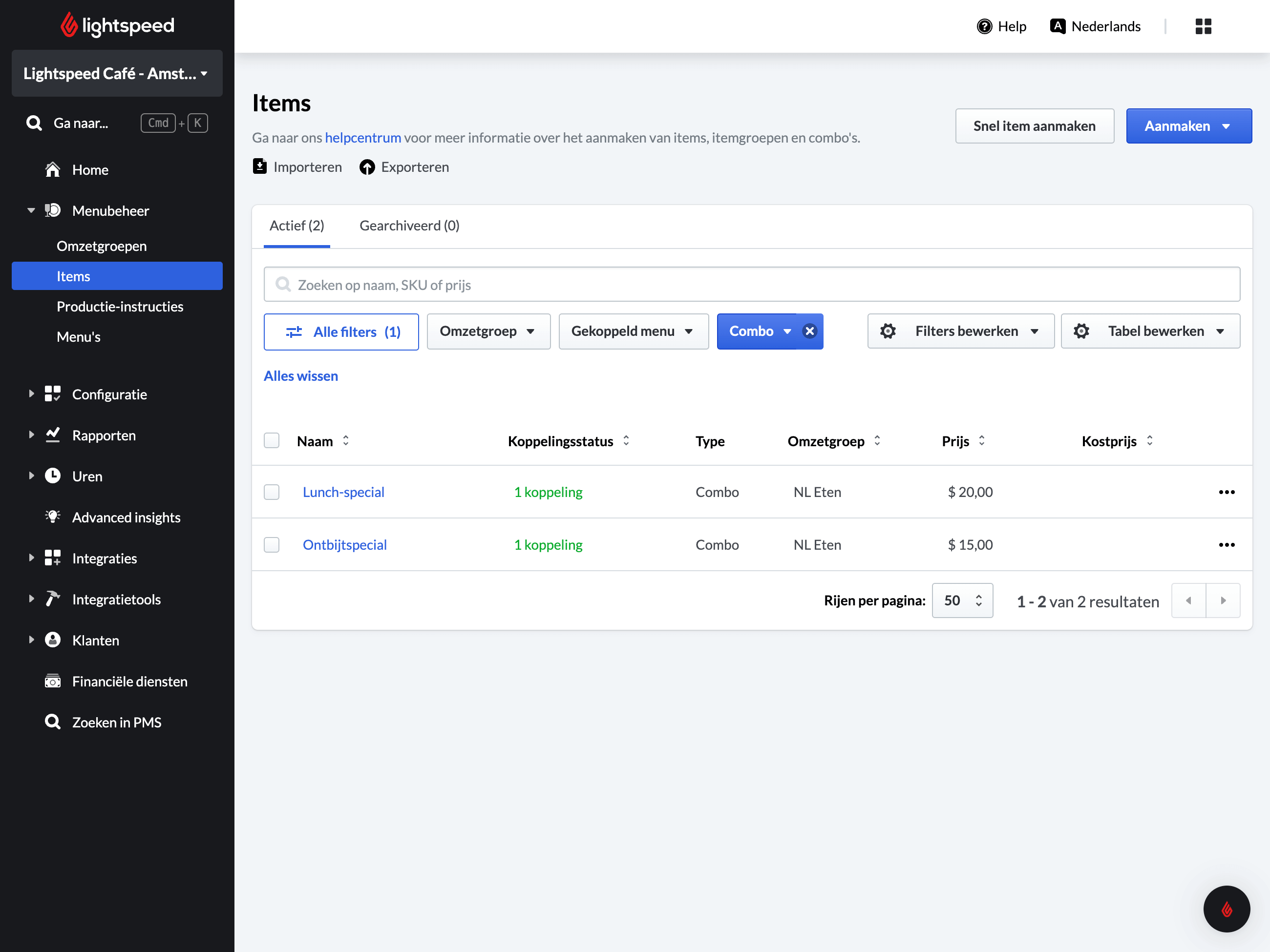The height and width of the screenshot is (952, 1270).
Task: Open the Lunch-special item link
Action: [343, 492]
